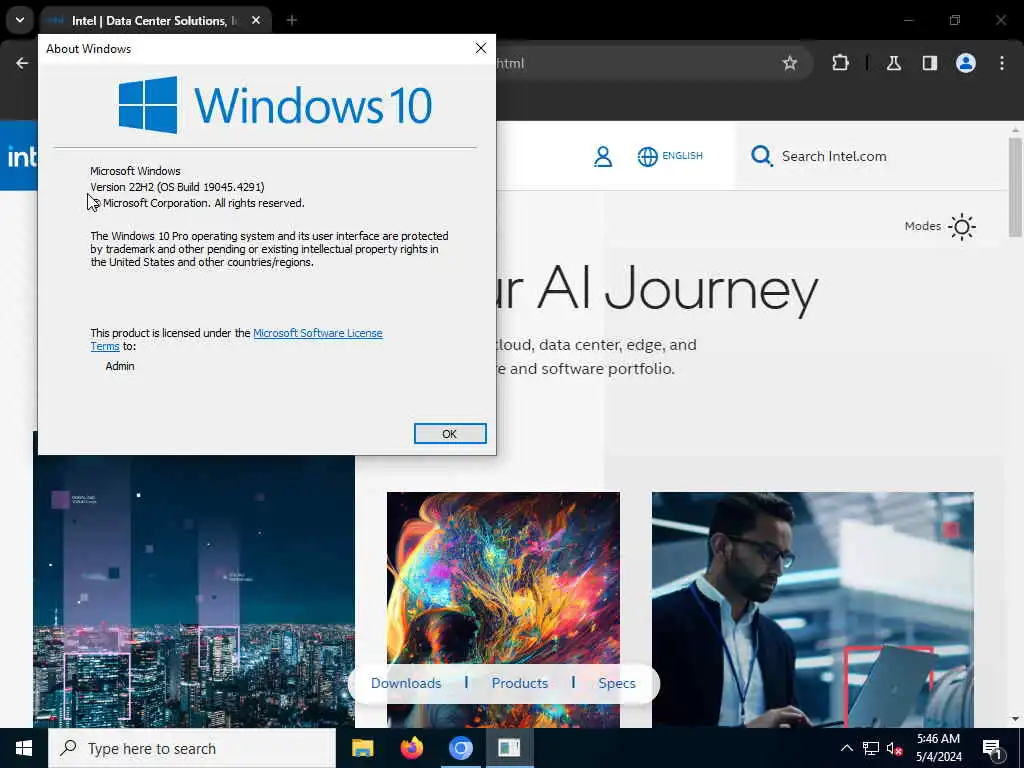Viewport: 1024px width, 768px height.
Task: Open the network status tray icon
Action: click(871, 748)
